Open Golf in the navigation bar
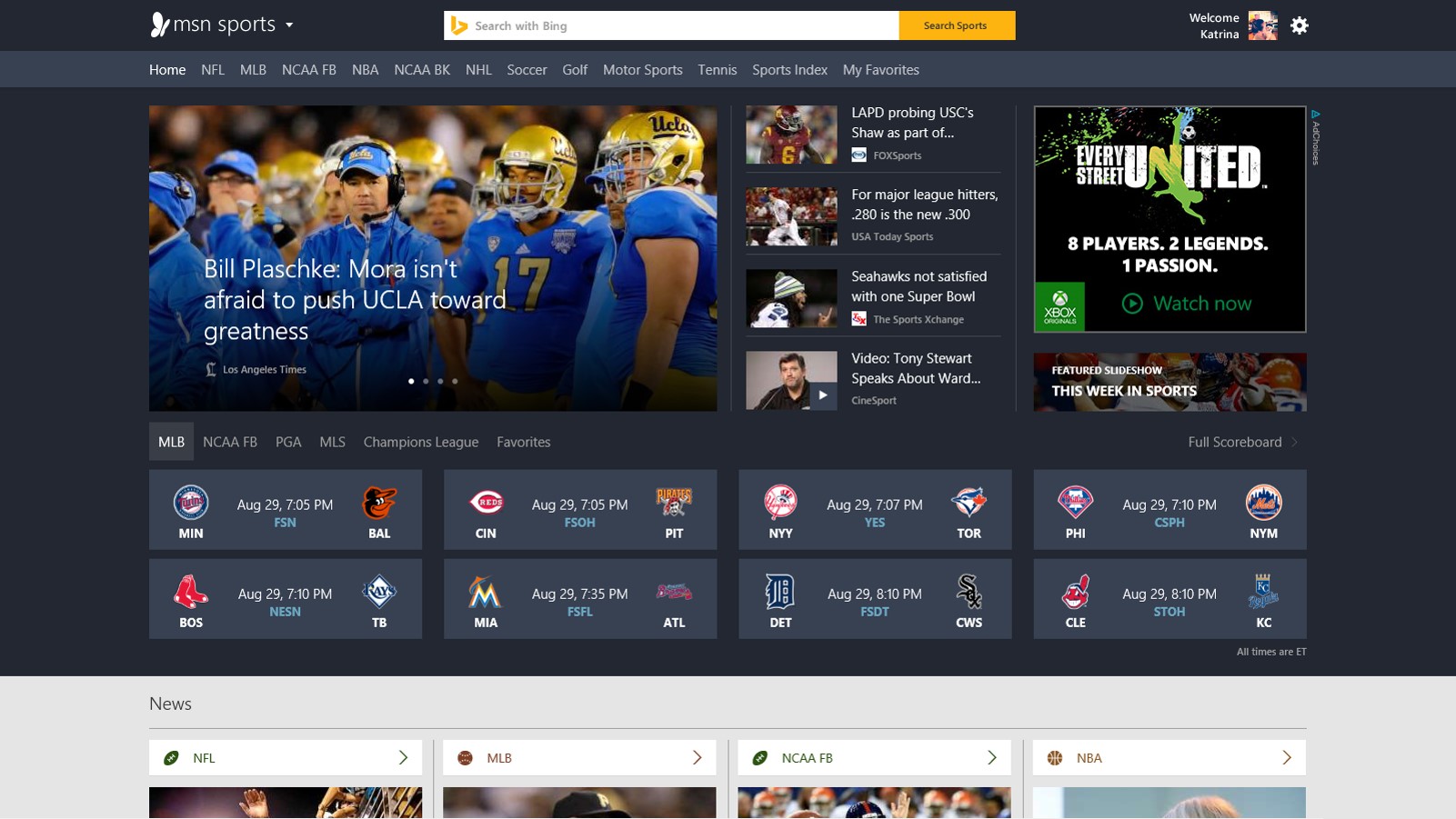Viewport: 1456px width, 819px height. [575, 70]
